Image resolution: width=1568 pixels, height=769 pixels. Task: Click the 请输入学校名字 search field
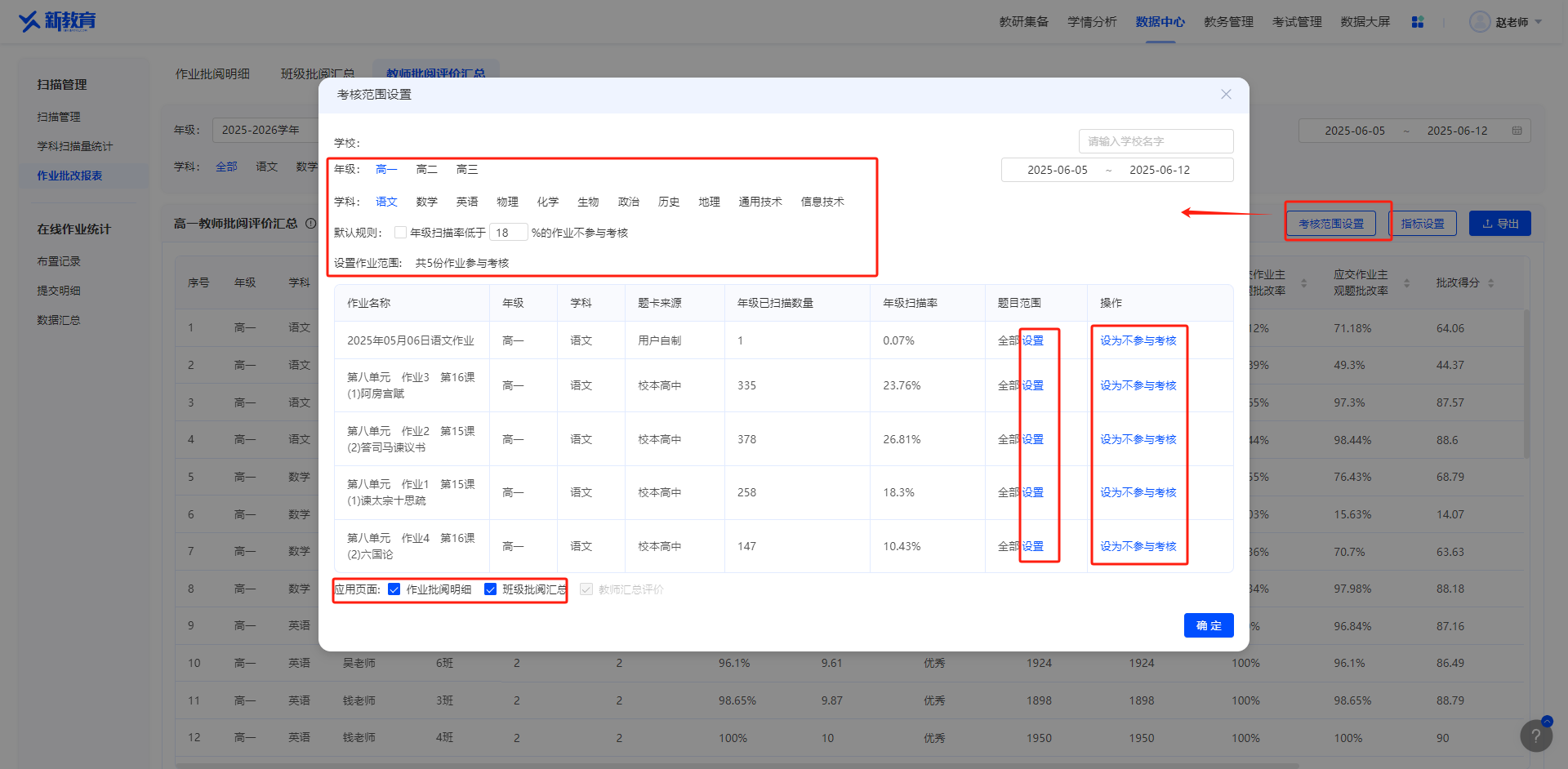[1156, 141]
